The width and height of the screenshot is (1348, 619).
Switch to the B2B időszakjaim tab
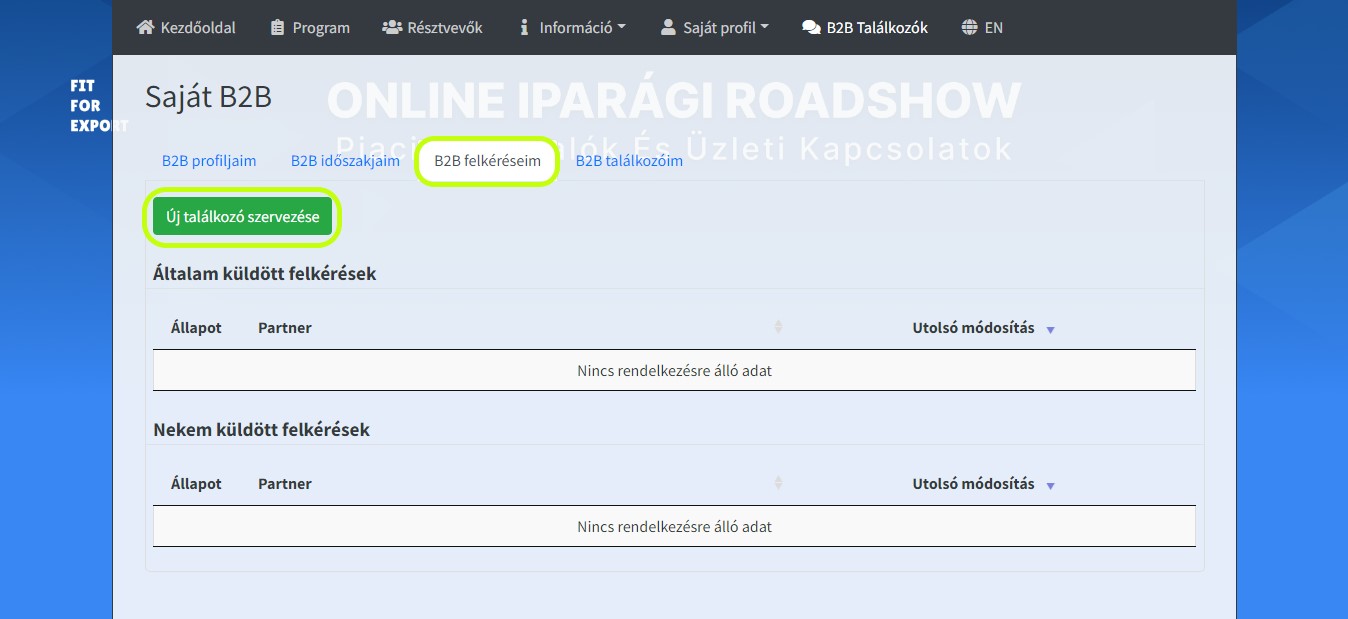coord(345,161)
